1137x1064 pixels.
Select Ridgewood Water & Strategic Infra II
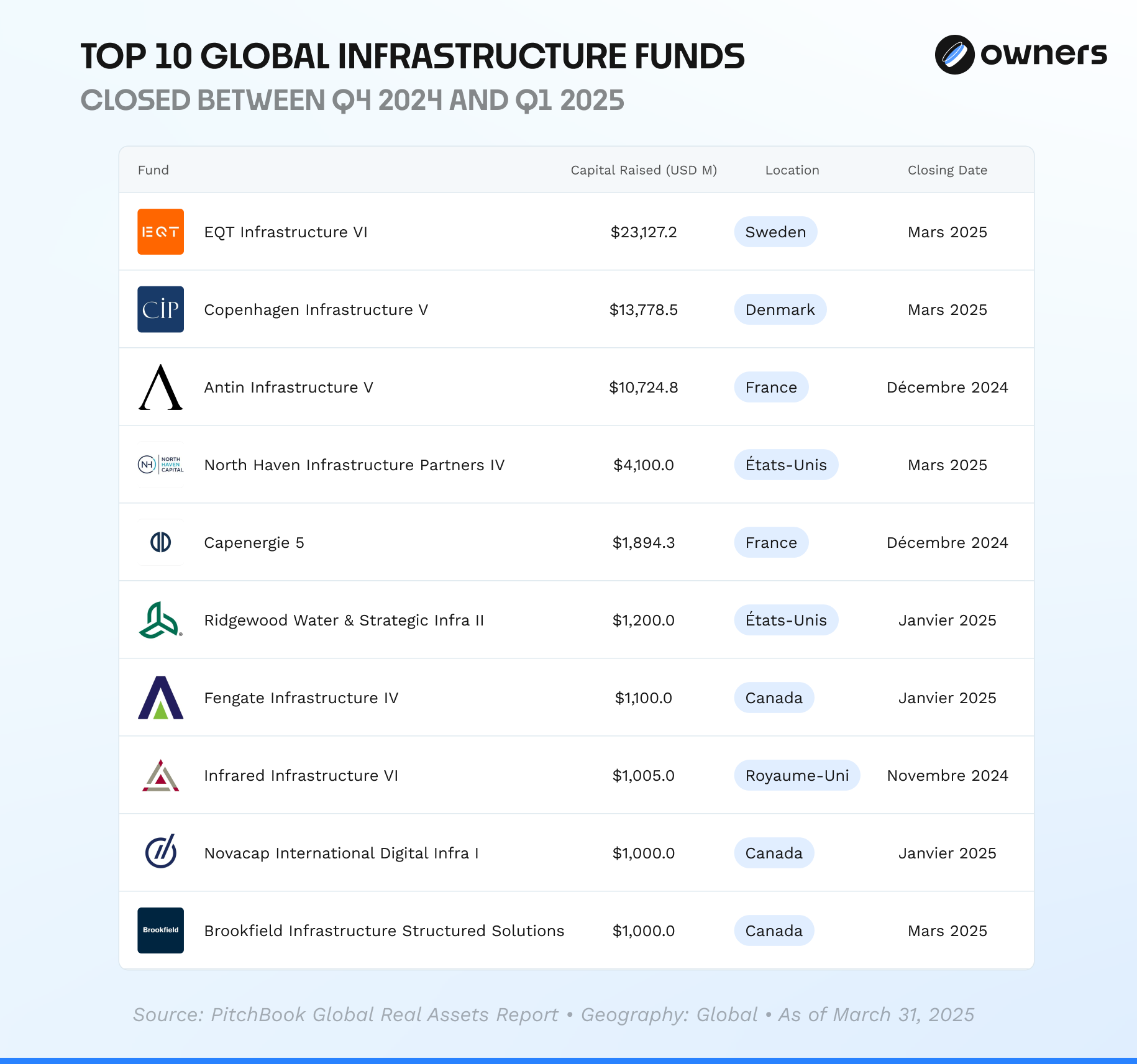pos(344,620)
